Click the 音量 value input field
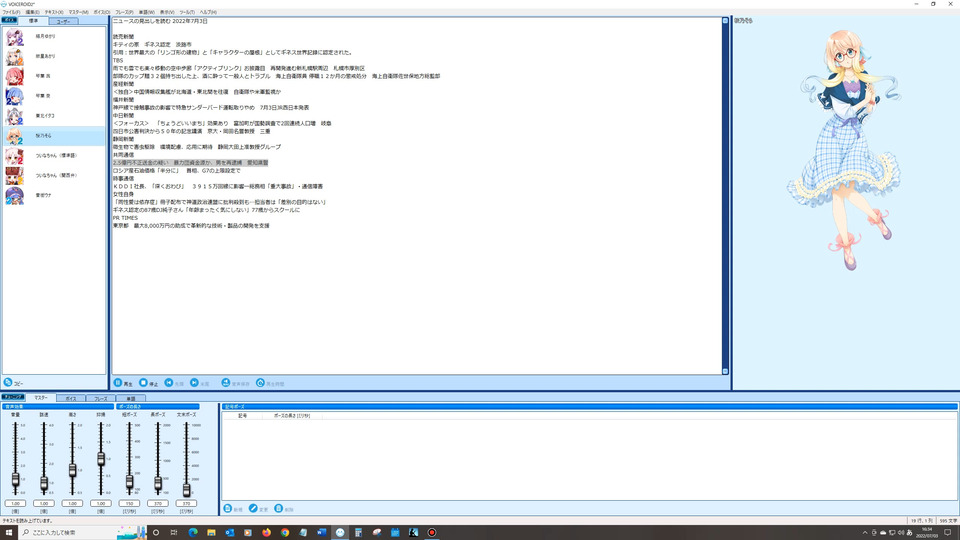The width and height of the screenshot is (960, 540). pyautogui.click(x=15, y=503)
